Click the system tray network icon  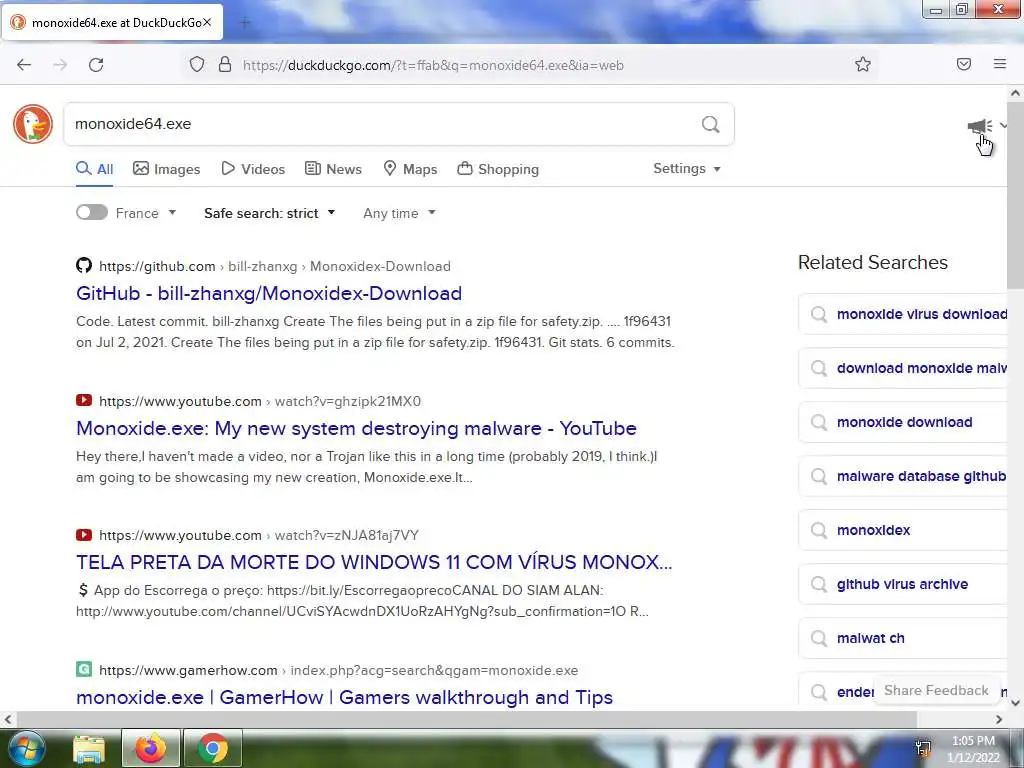[x=923, y=748]
